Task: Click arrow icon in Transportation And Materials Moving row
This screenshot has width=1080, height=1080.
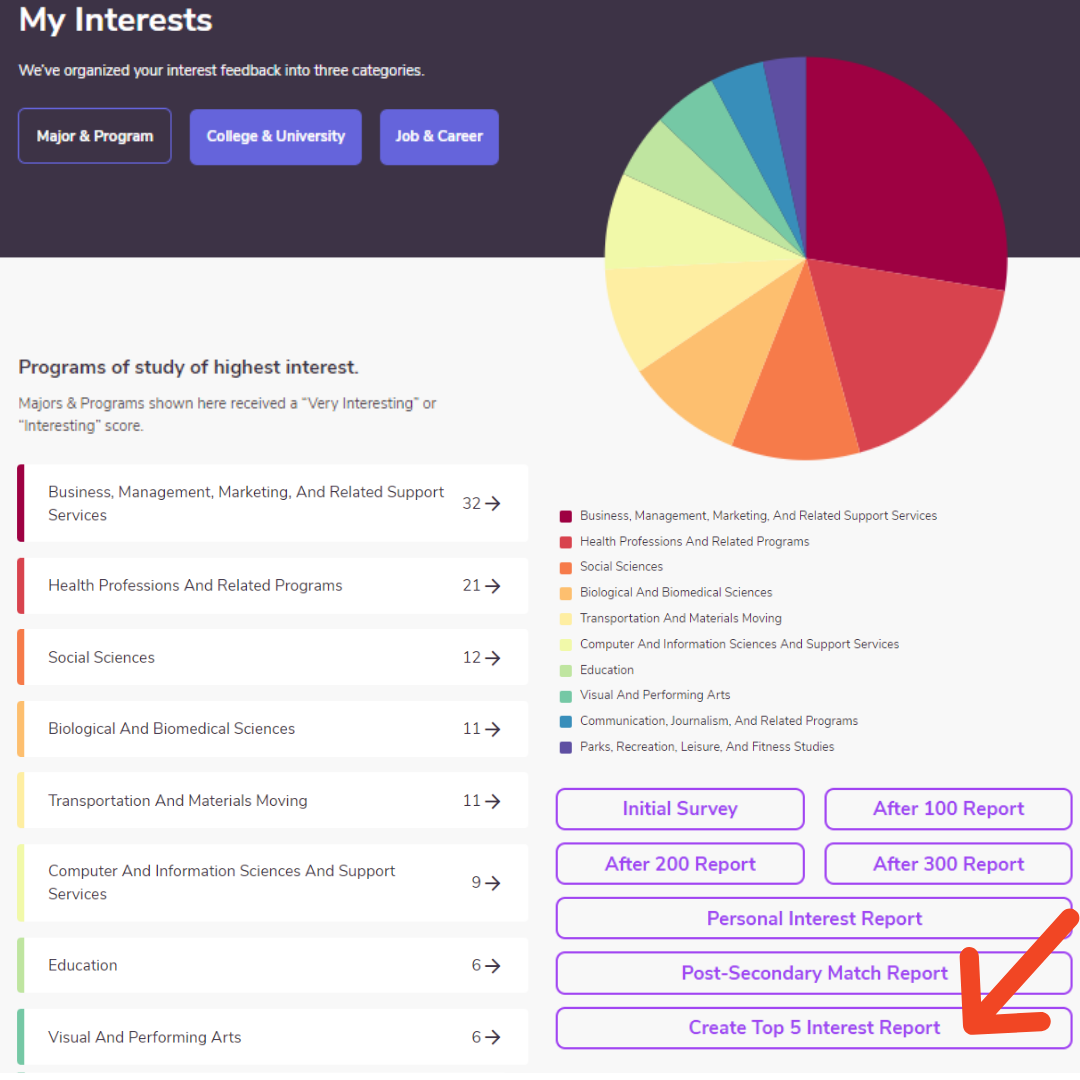Action: click(x=492, y=801)
